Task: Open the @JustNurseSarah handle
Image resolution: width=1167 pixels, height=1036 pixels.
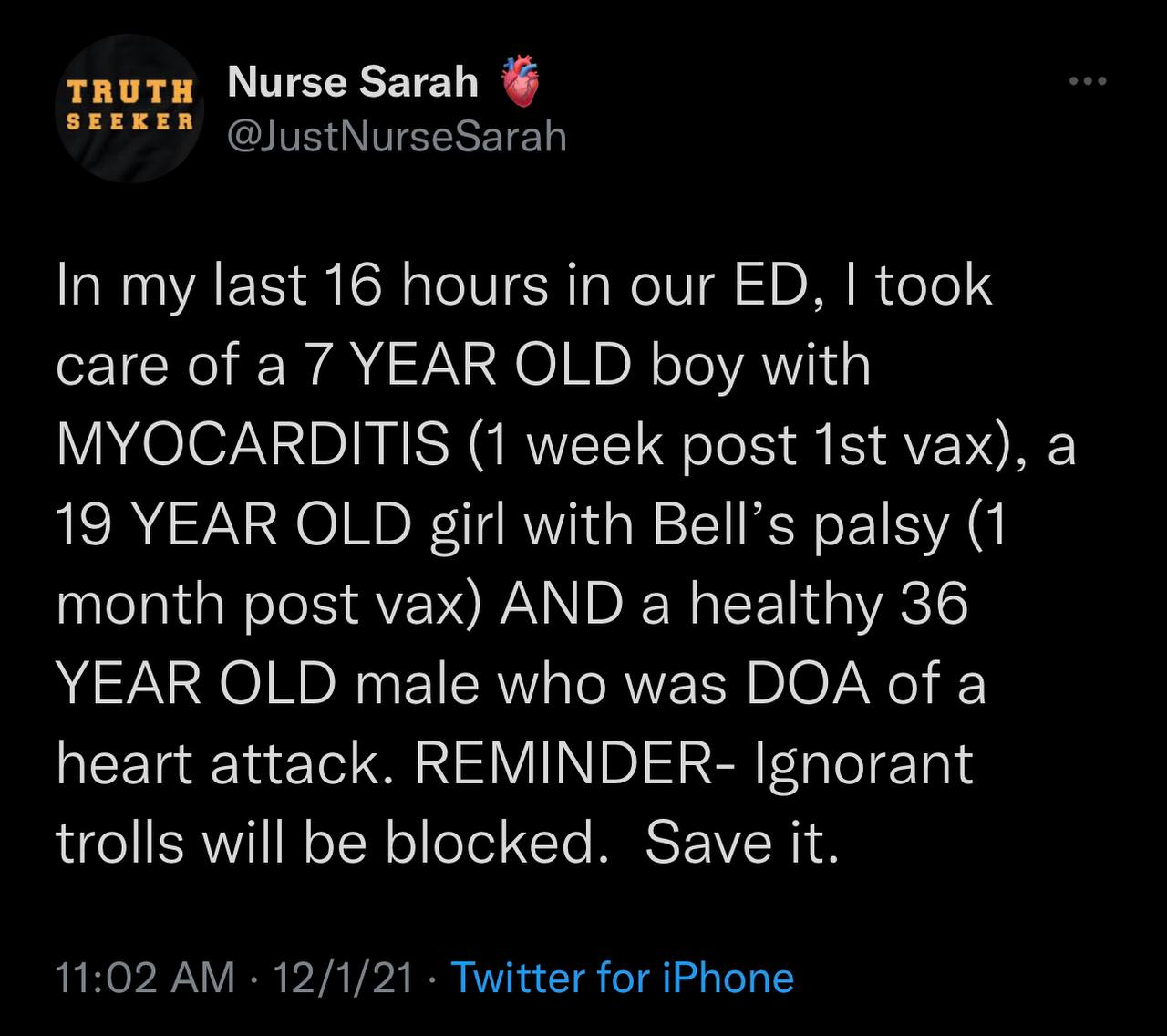Action: 397,137
